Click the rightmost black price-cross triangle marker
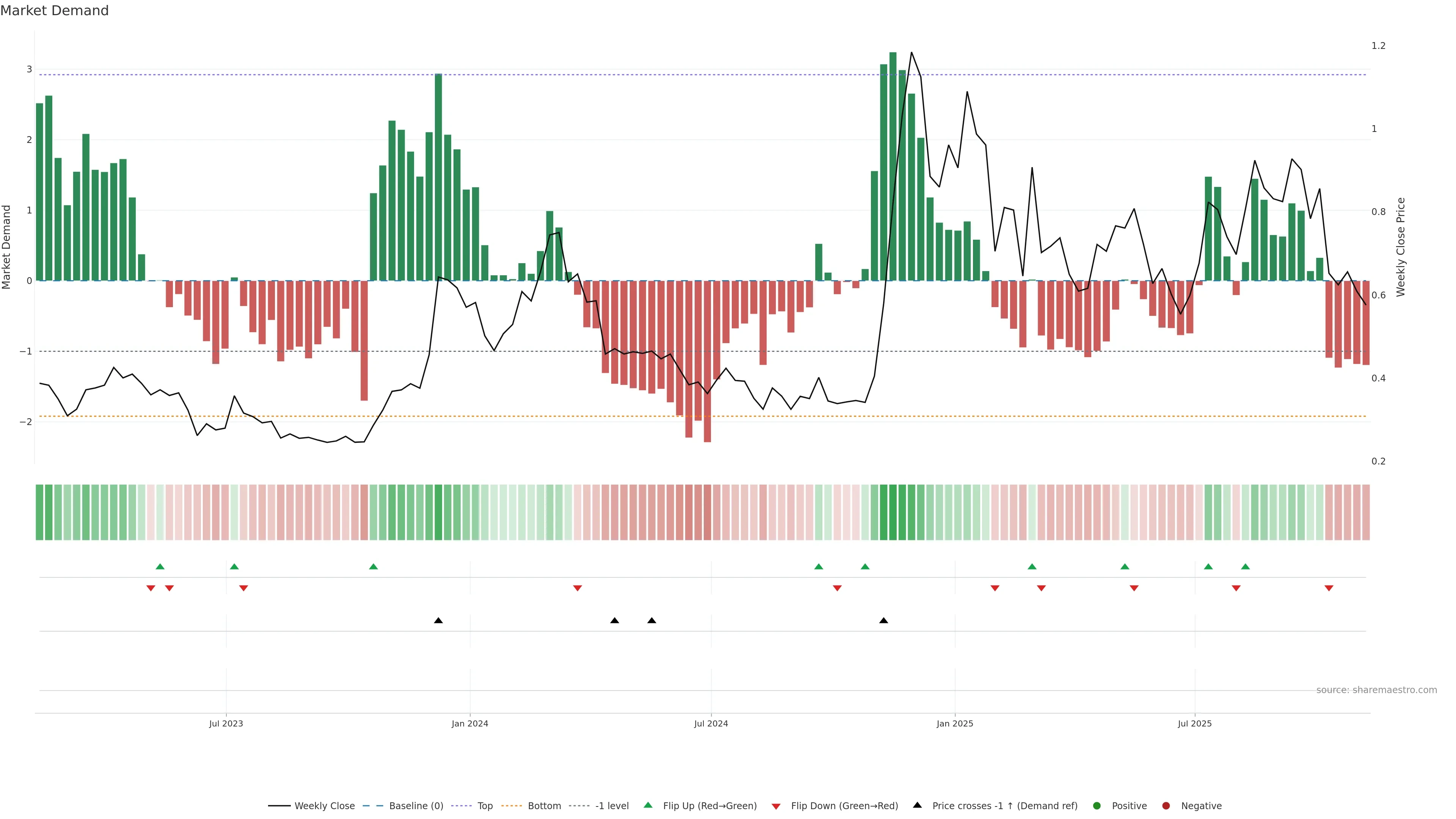Screen dimensions: 1456x819 tap(883, 621)
